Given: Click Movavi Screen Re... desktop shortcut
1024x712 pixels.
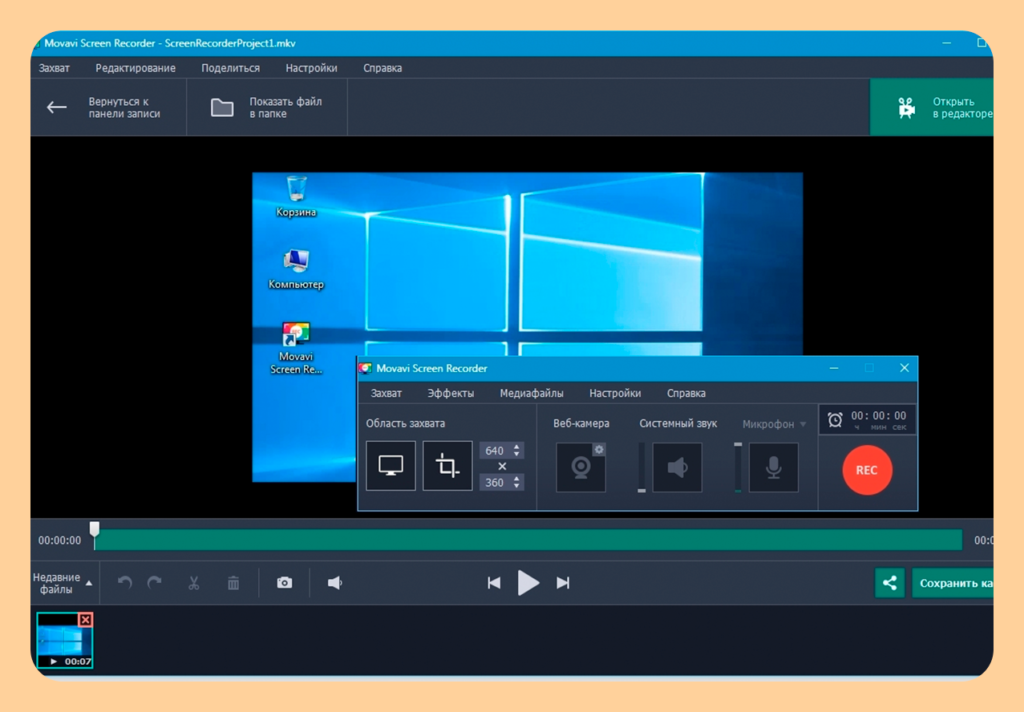Looking at the screenshot, I should [296, 348].
